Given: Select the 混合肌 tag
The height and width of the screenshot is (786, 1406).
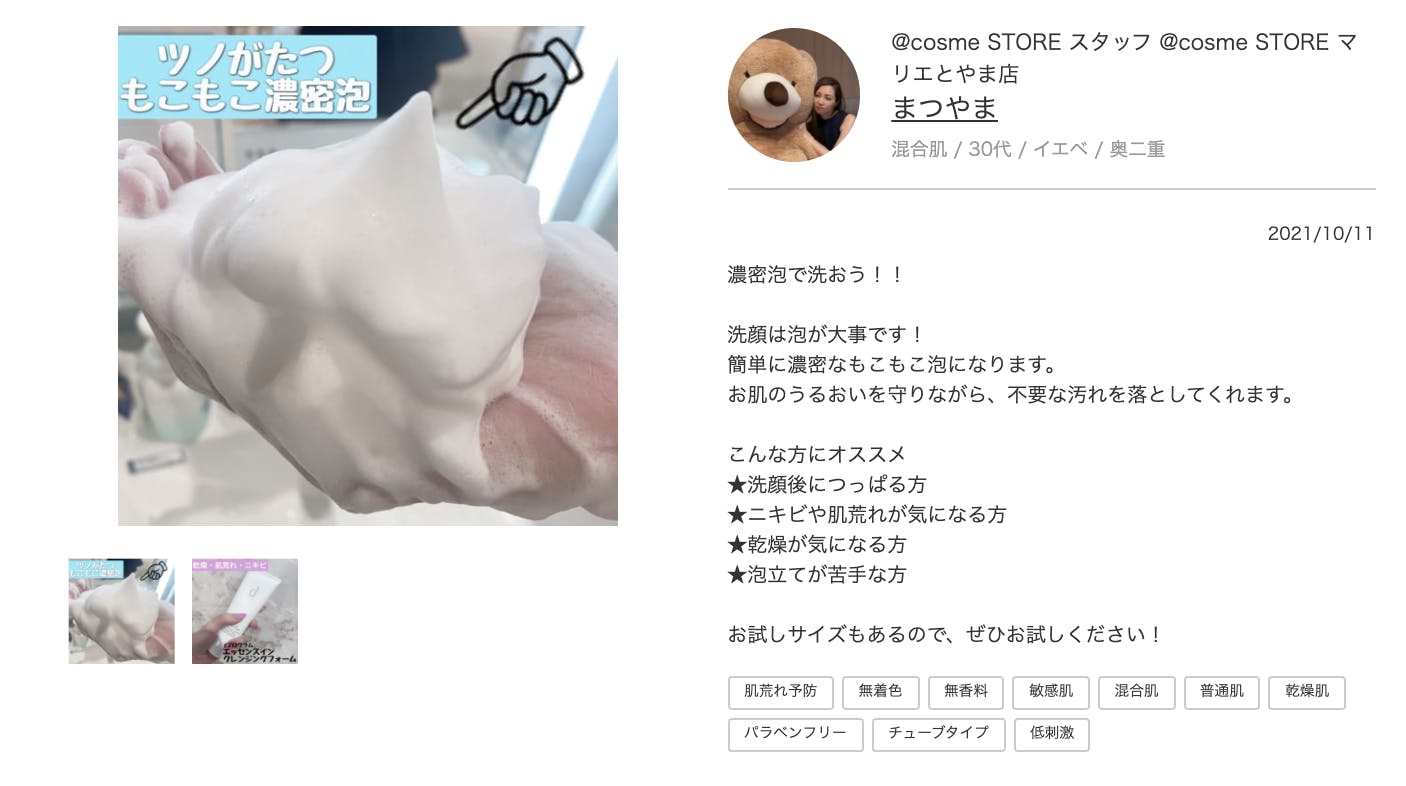Looking at the screenshot, I should (1136, 692).
